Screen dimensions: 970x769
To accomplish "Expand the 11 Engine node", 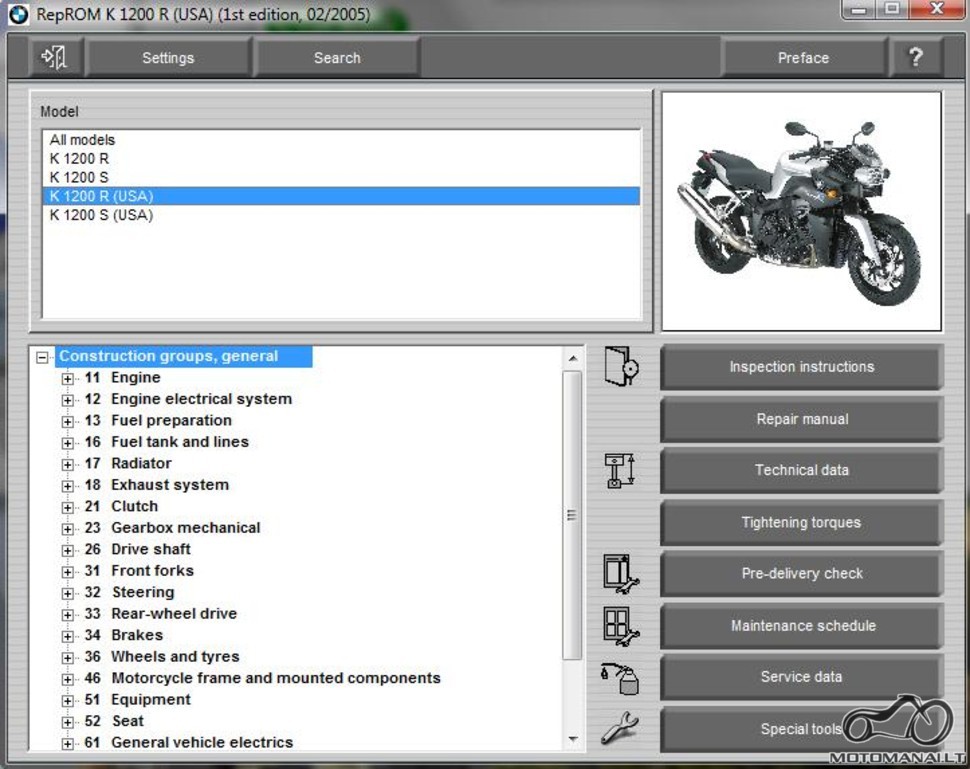I will click(67, 379).
